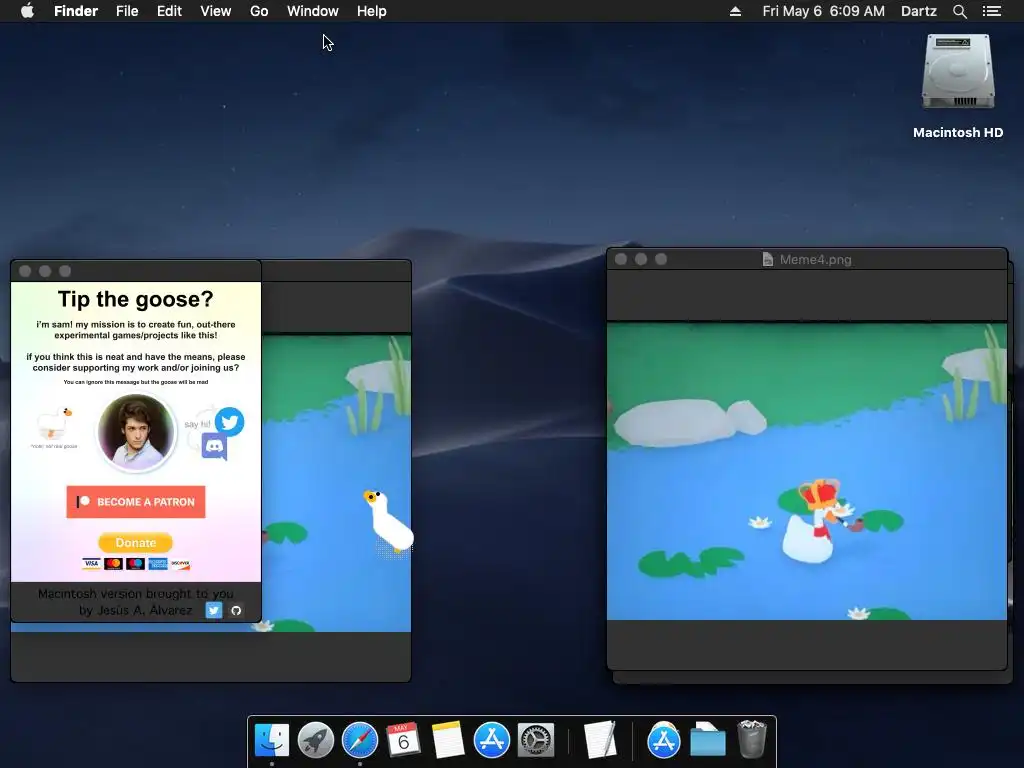
Task: Open the Discord icon under say hi
Action: point(214,447)
